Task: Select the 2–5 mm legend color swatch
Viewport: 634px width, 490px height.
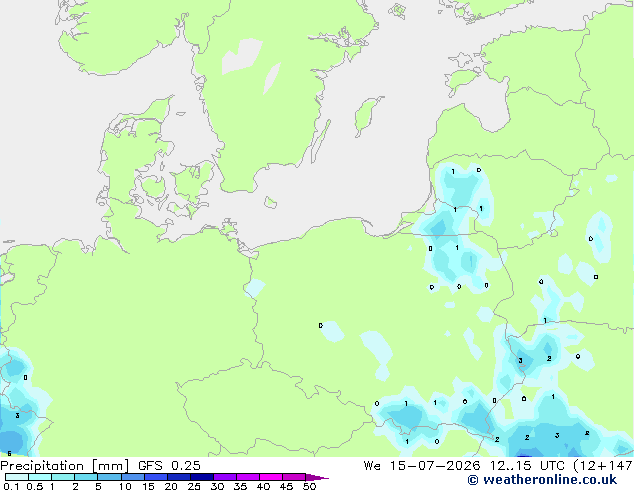Action: [86, 477]
